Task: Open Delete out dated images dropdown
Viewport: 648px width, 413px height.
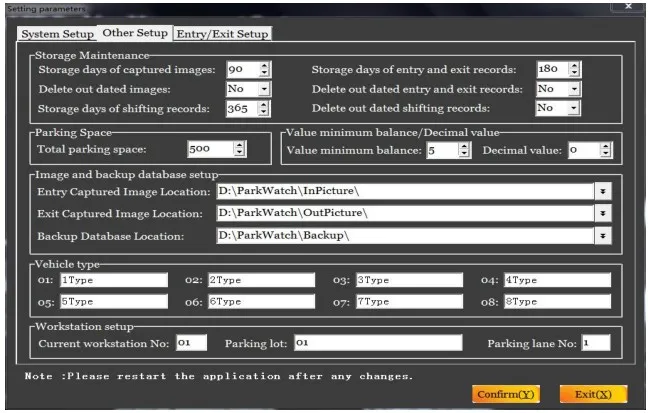Action: tap(264, 88)
